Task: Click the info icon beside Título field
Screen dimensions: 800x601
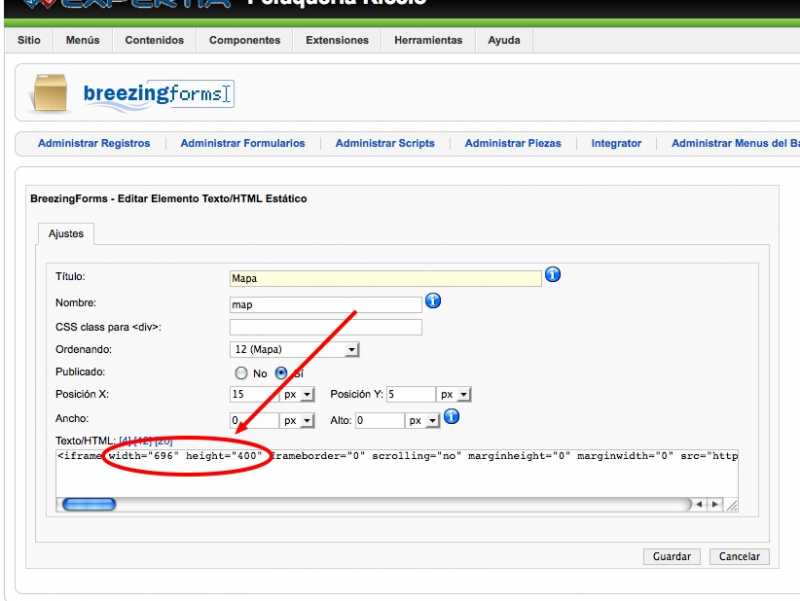Action: click(553, 274)
